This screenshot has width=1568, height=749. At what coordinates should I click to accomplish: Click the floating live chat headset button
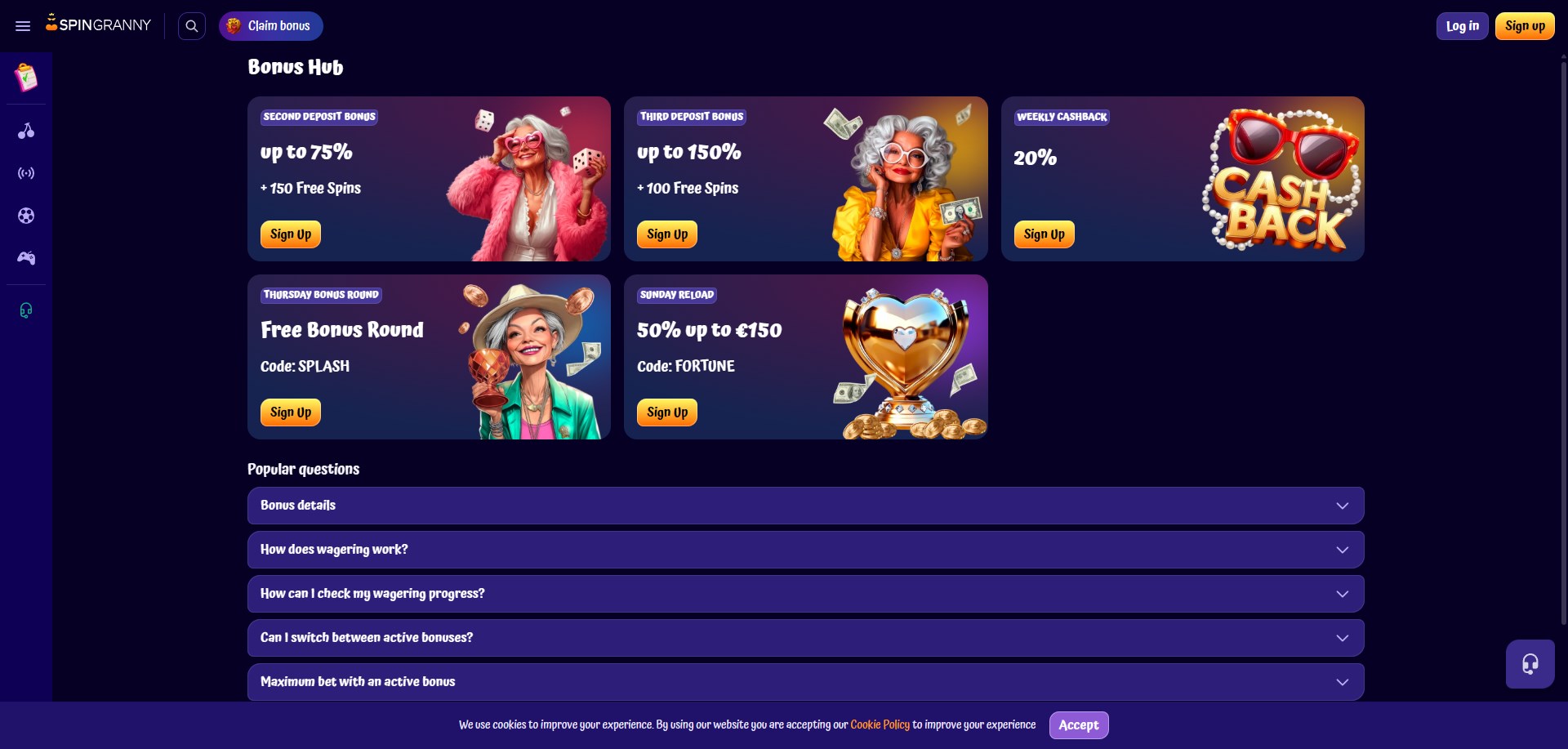pyautogui.click(x=1530, y=664)
